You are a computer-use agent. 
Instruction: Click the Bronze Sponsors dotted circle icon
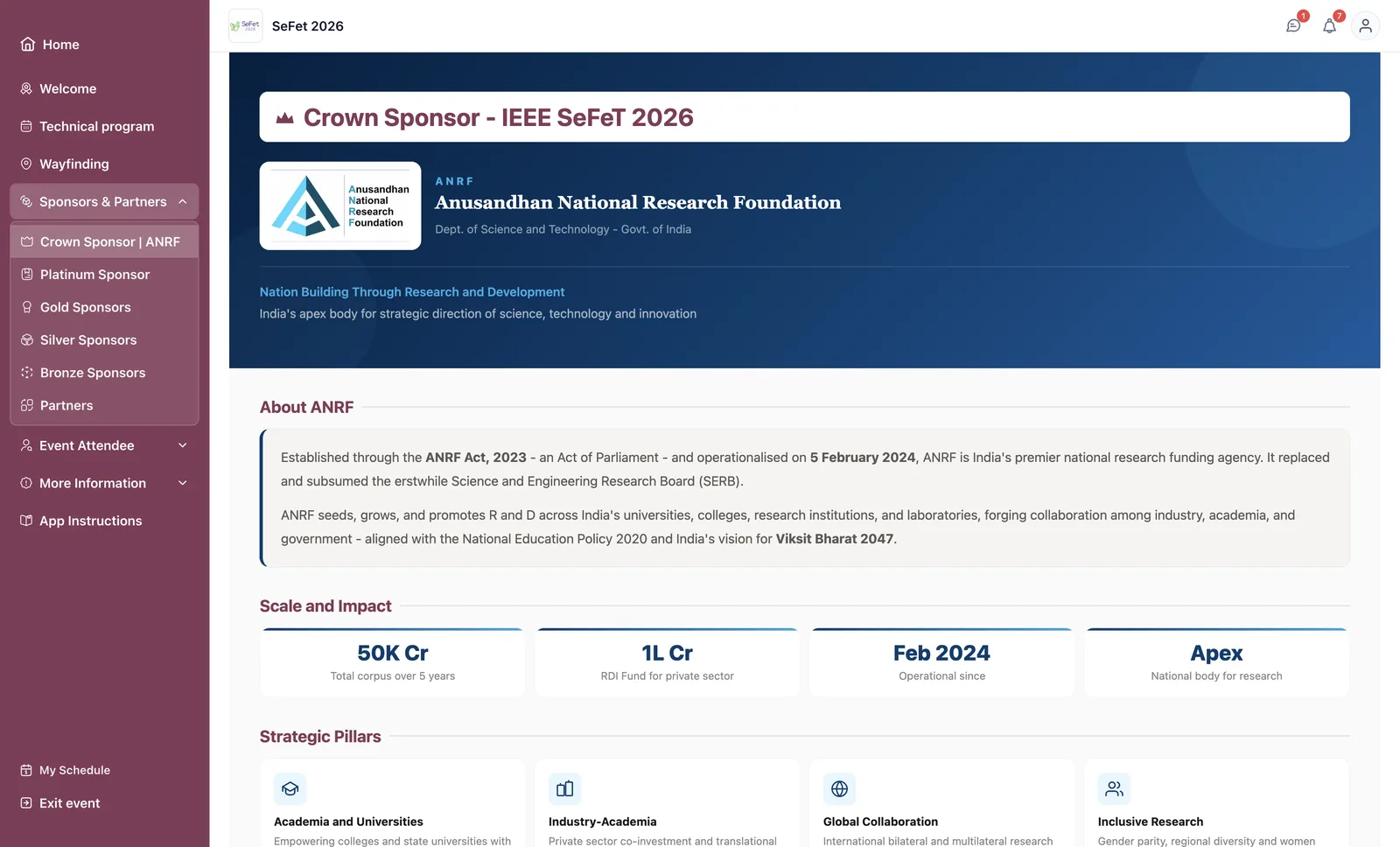[x=27, y=373]
